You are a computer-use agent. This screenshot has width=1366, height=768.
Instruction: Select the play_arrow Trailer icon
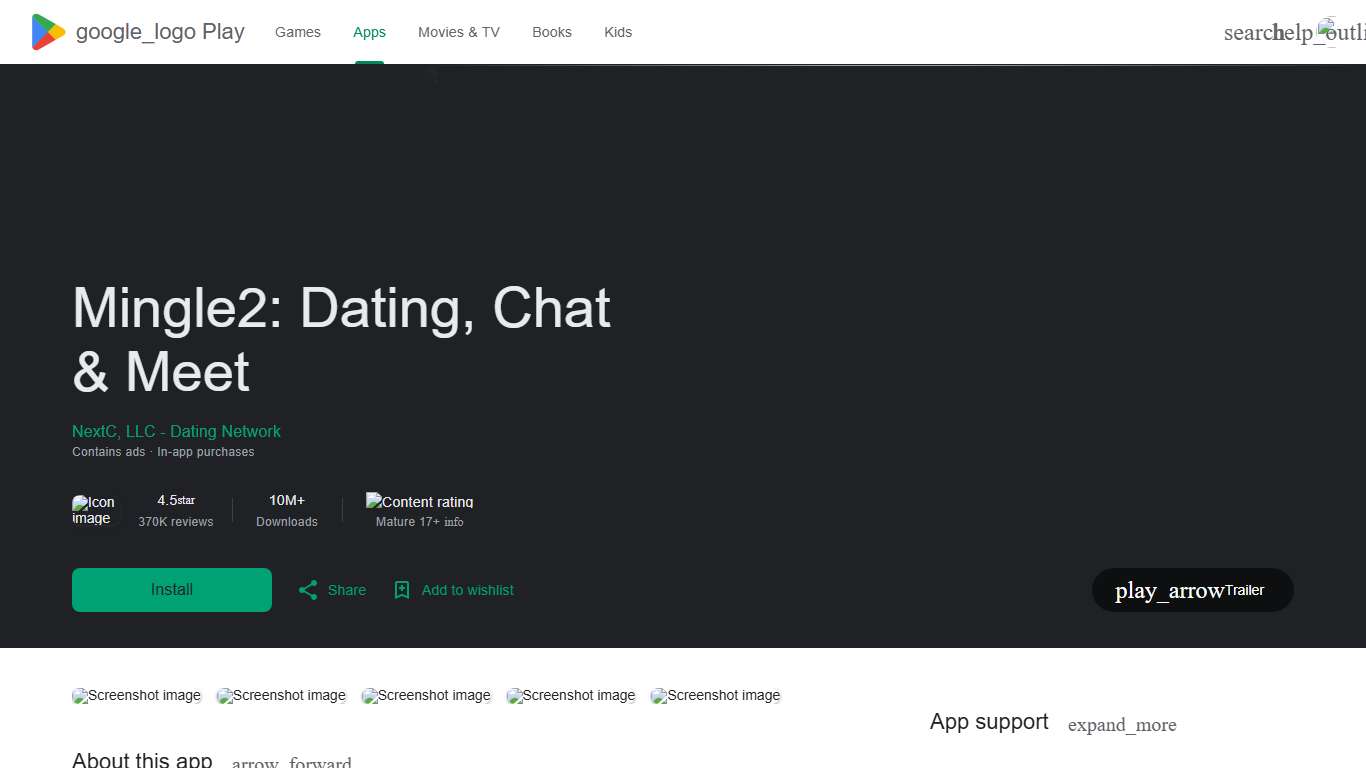tap(1192, 590)
